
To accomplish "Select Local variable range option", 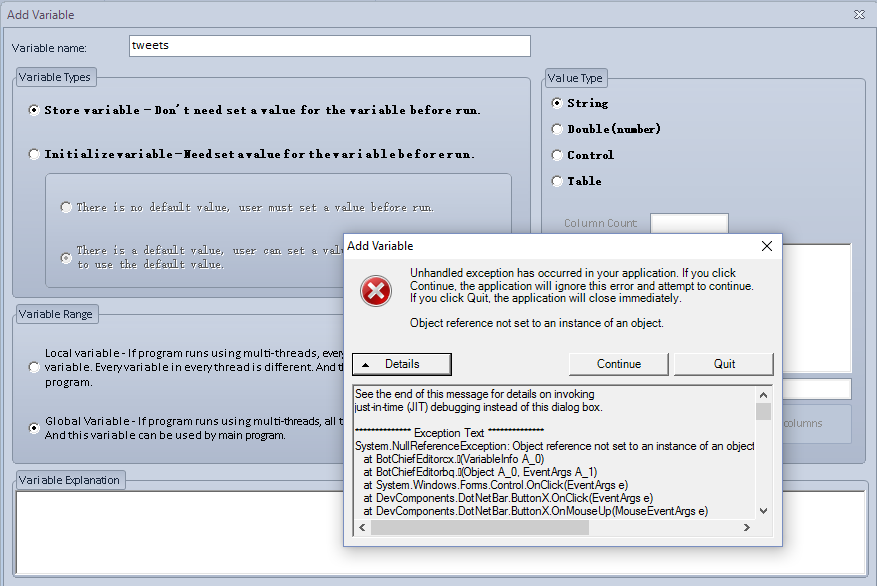I will (x=35, y=367).
